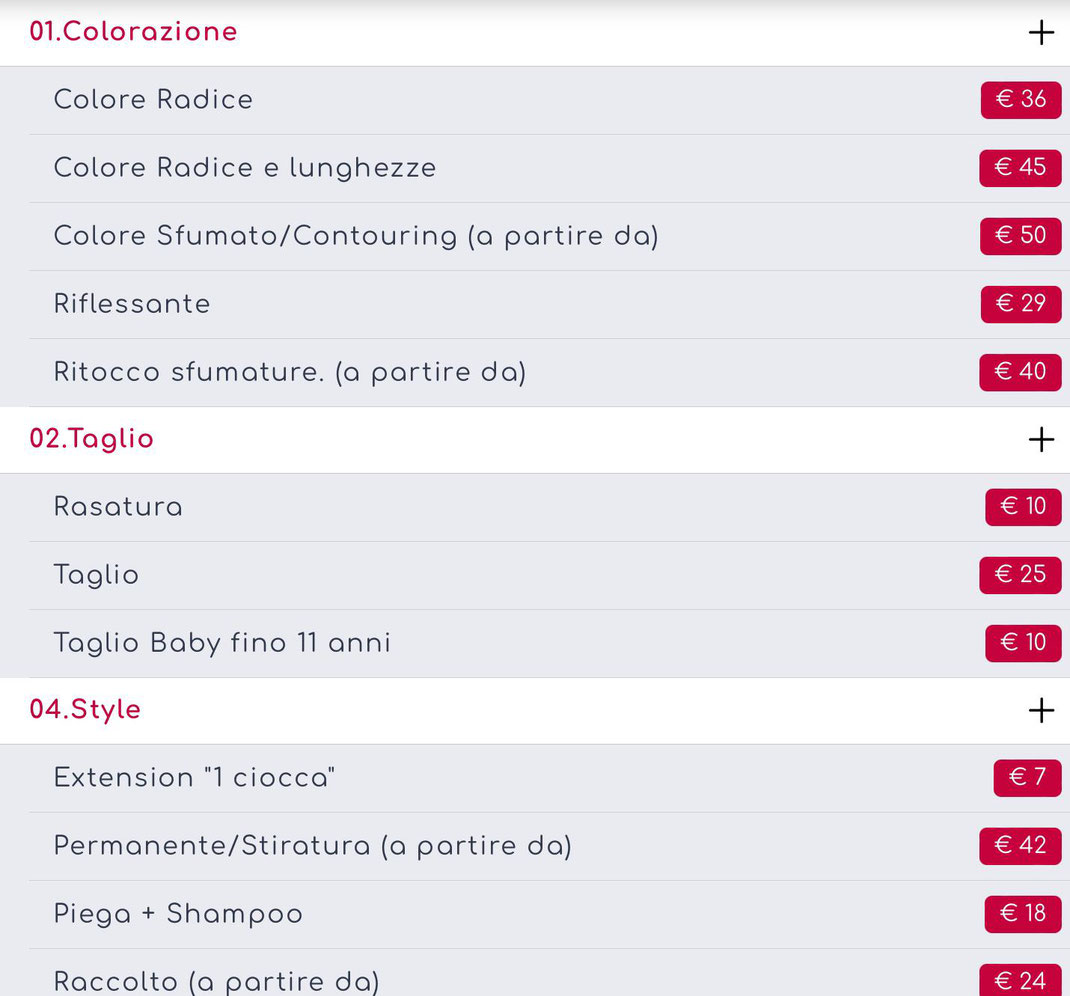
Task: Toggle the 02.Taglio plus icon
Action: 1041,439
